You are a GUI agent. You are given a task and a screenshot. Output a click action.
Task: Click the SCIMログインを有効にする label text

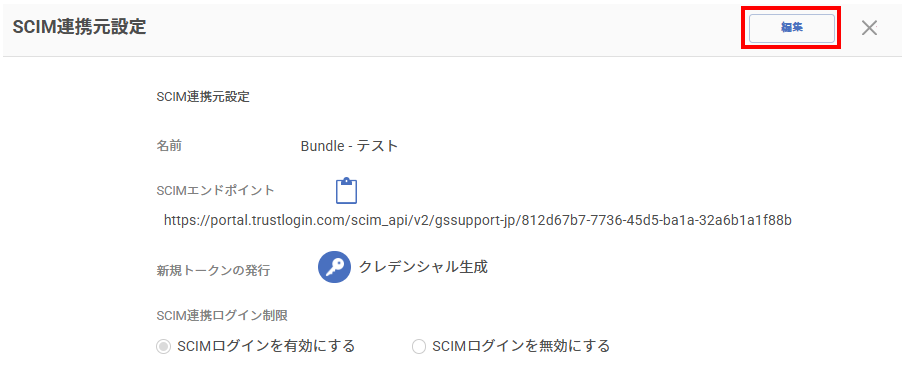266,346
